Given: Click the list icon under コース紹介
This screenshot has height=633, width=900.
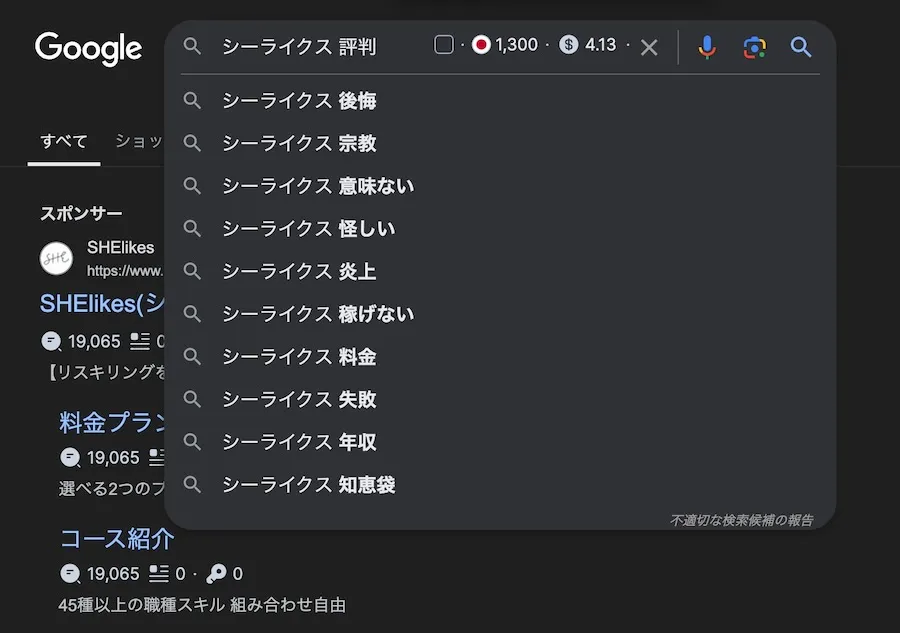Looking at the screenshot, I should (158, 573).
